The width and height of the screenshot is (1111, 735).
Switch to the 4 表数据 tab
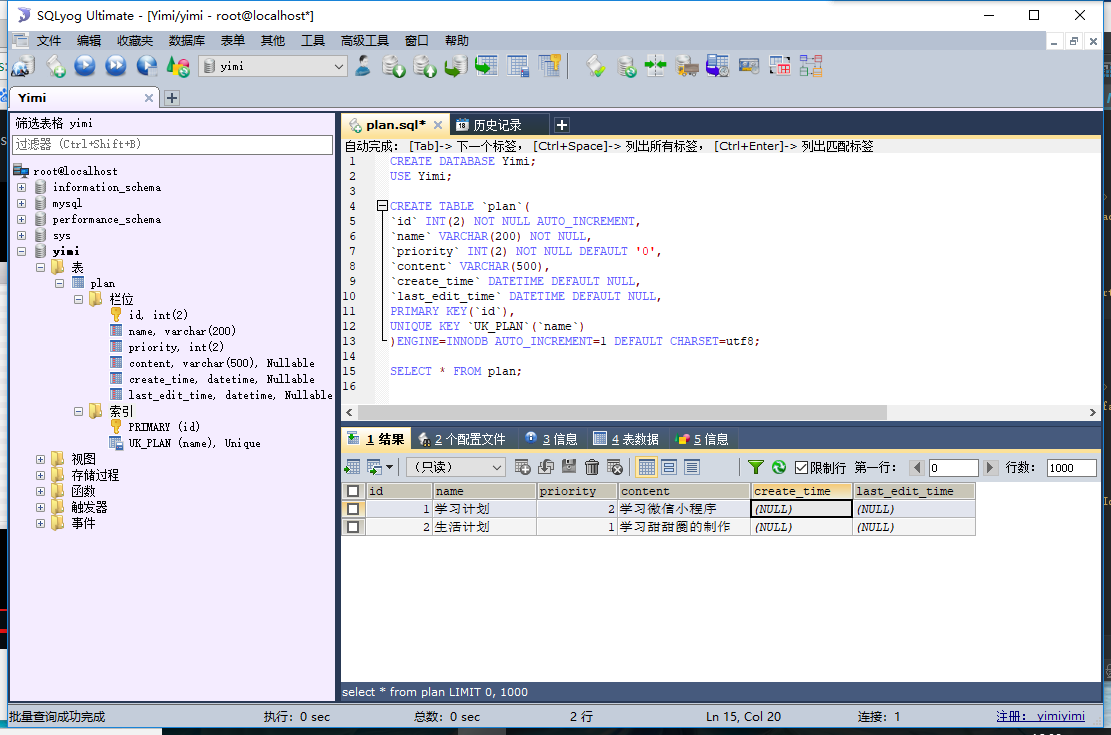626,439
